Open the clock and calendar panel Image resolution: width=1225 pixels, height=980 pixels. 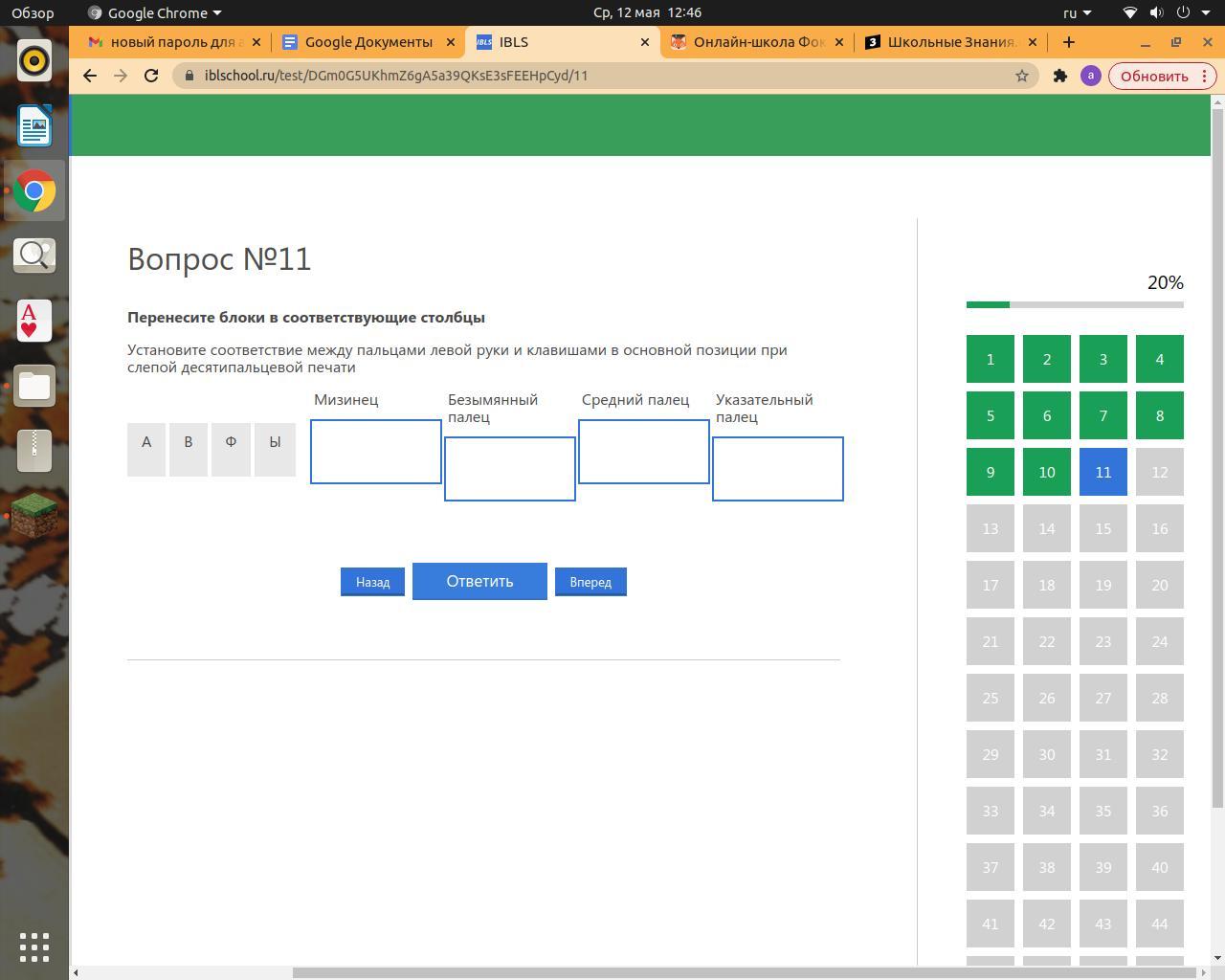click(647, 12)
